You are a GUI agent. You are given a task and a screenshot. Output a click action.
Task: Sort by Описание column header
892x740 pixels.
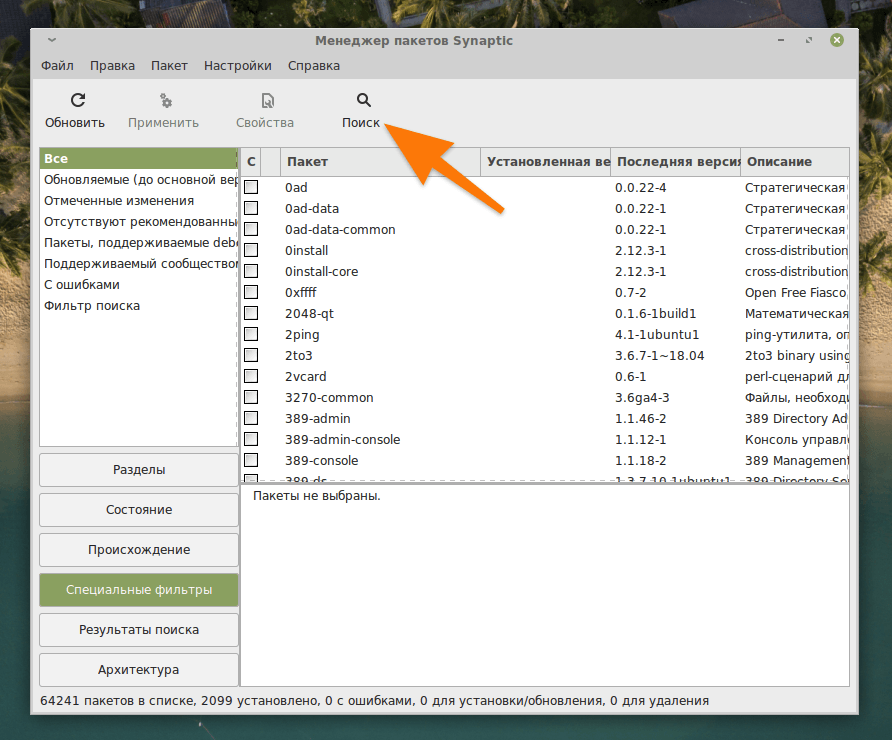(795, 161)
